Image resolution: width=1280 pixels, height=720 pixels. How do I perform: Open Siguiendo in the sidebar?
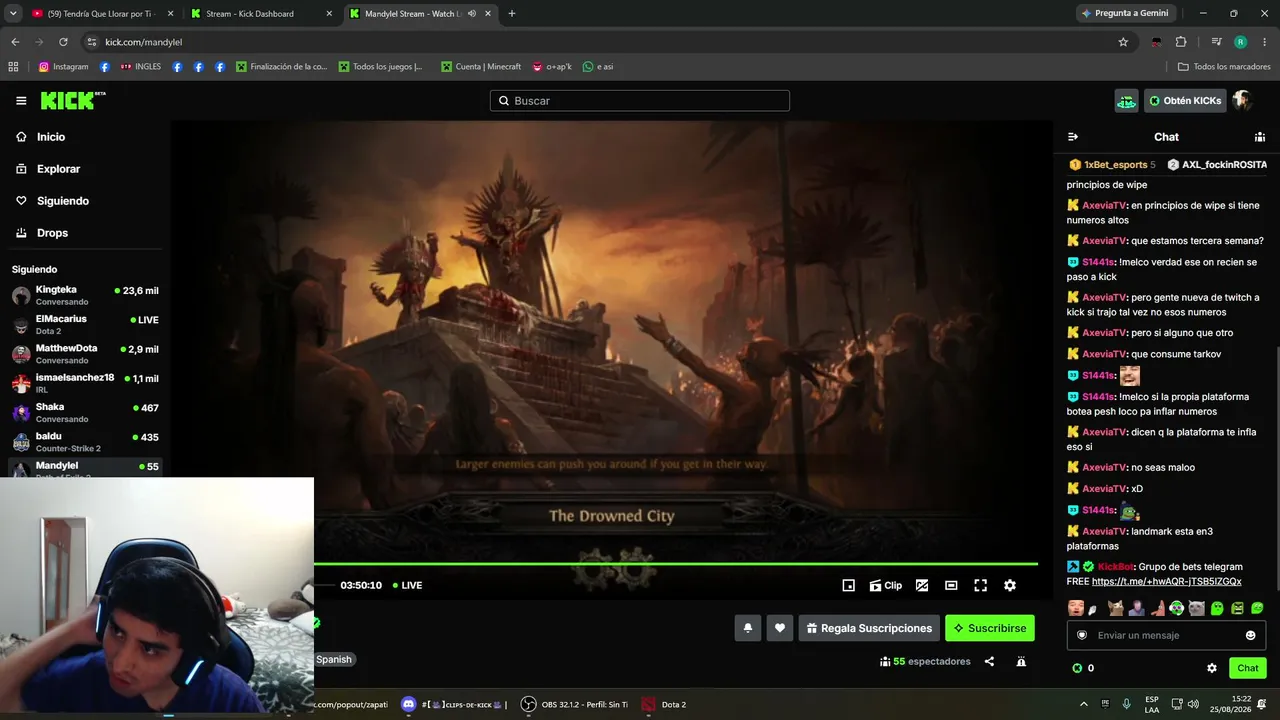pyautogui.click(x=85, y=201)
